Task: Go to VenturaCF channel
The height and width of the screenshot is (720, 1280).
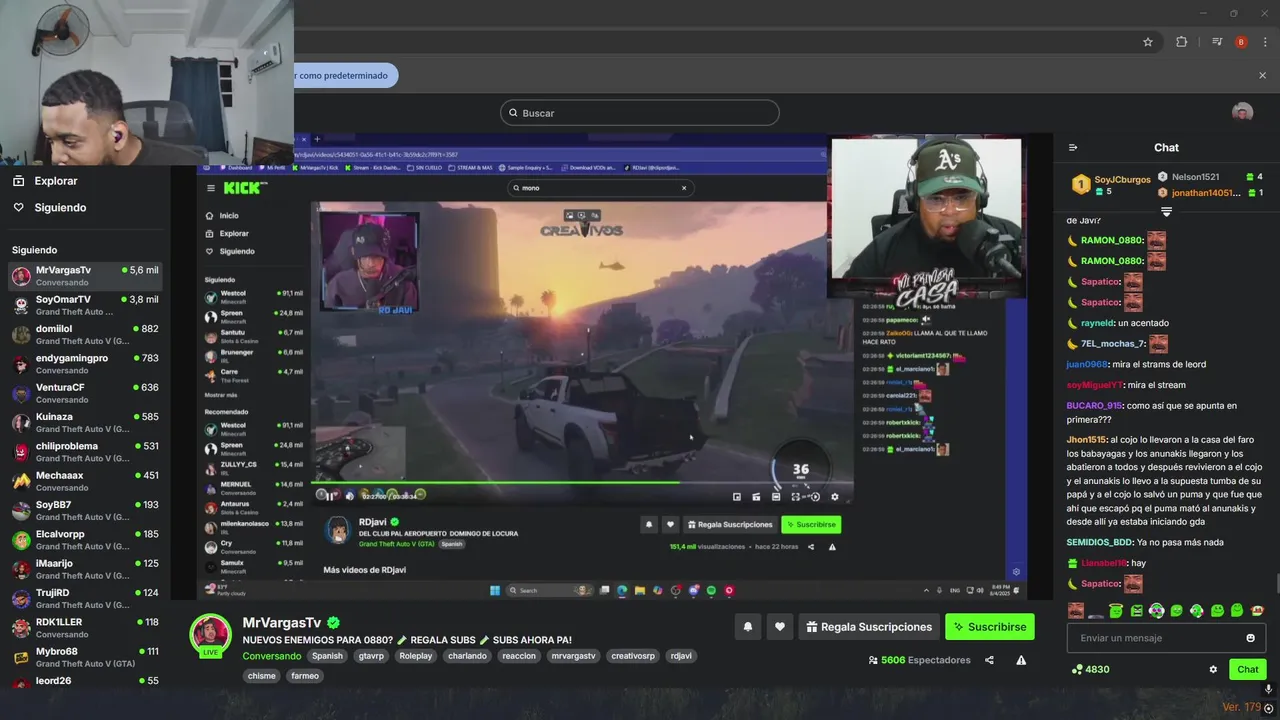Action: [x=85, y=393]
